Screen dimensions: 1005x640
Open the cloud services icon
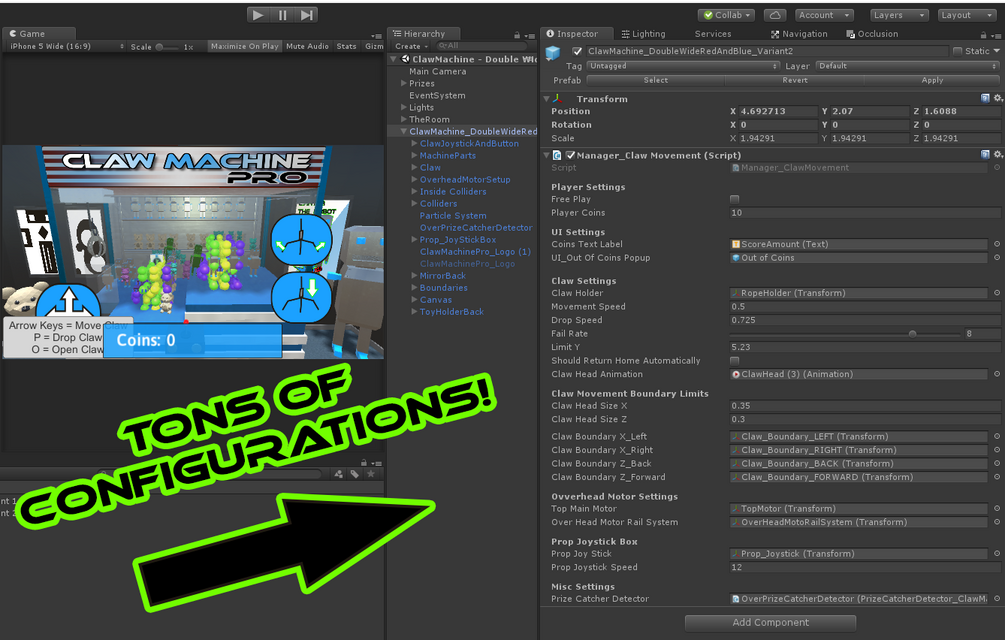click(775, 15)
